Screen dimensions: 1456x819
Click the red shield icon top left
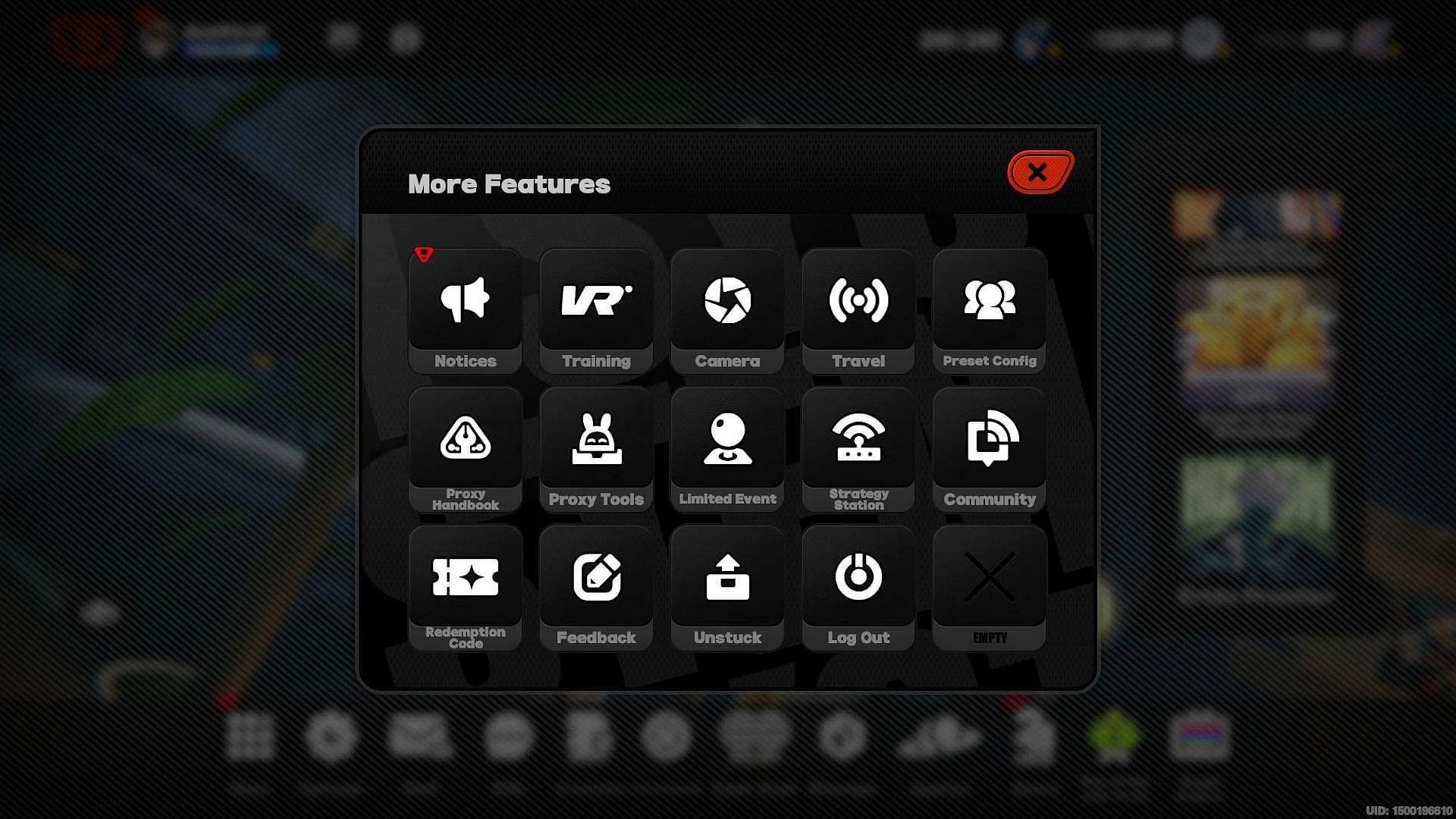(x=422, y=254)
